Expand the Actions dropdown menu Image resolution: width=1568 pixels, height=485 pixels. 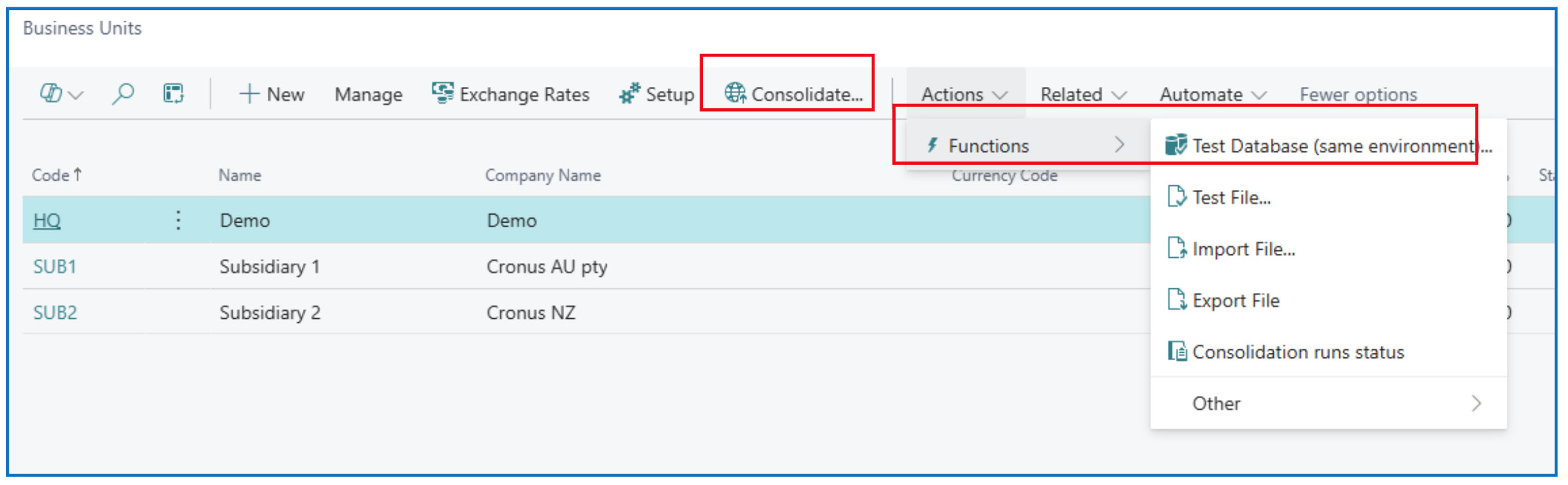tap(963, 94)
